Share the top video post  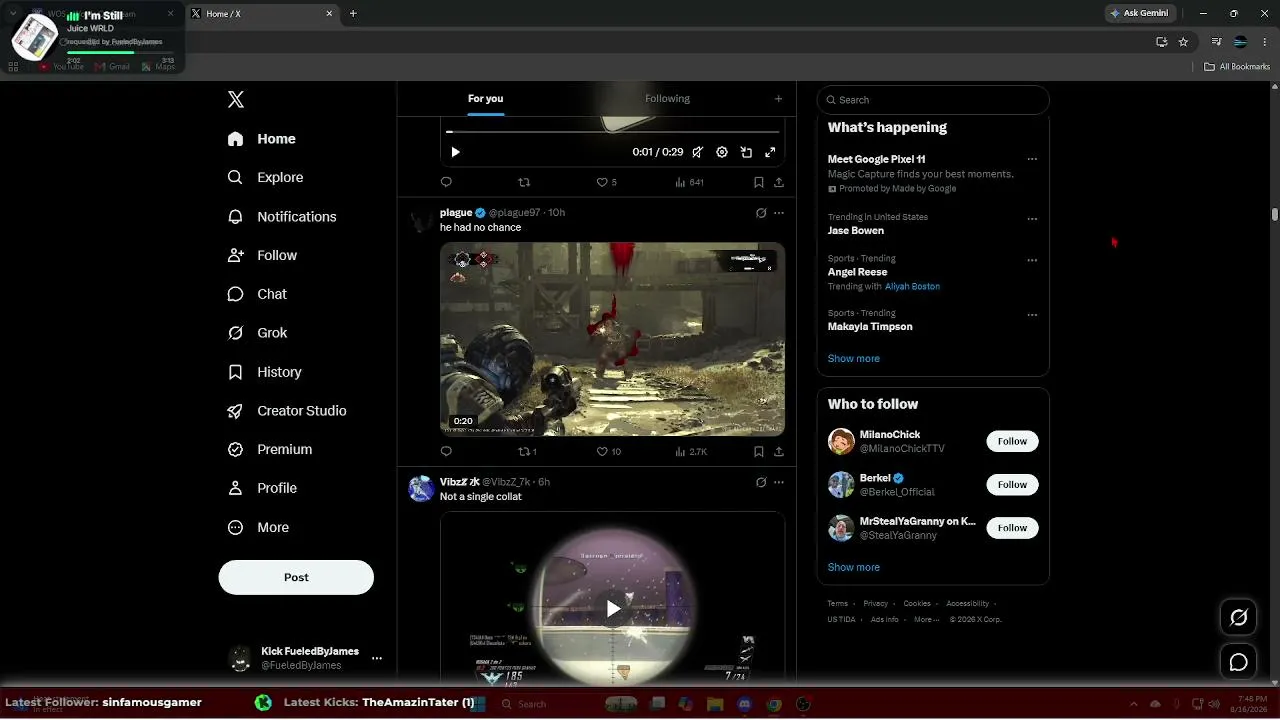779,182
